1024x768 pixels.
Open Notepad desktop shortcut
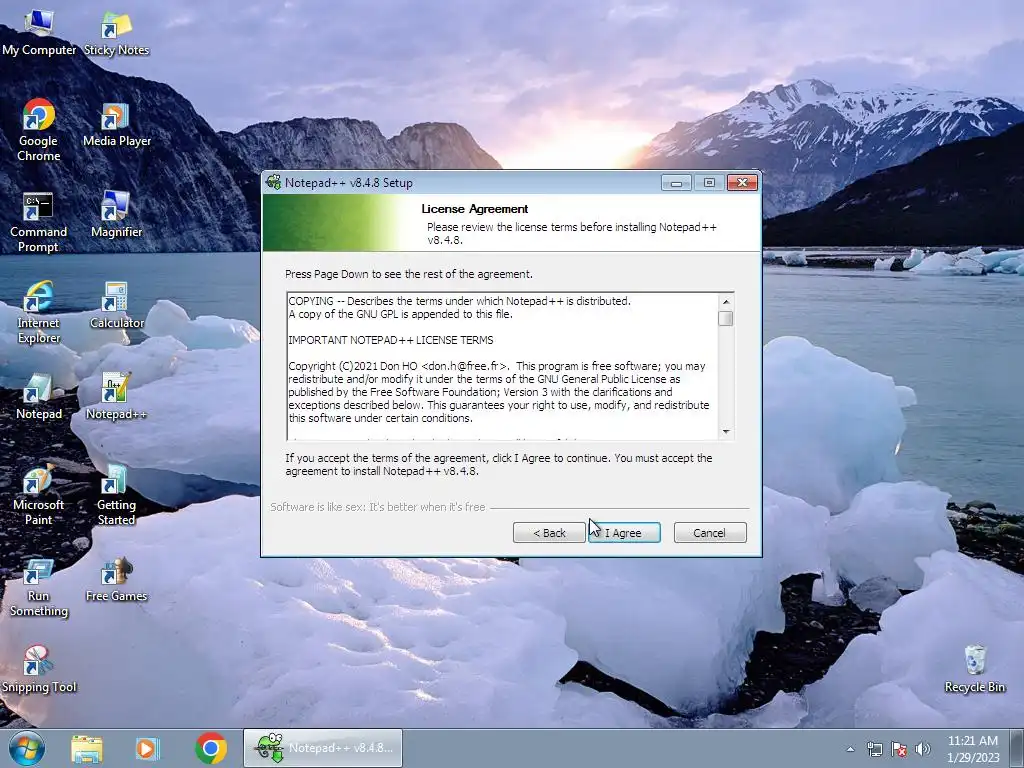pyautogui.click(x=39, y=396)
